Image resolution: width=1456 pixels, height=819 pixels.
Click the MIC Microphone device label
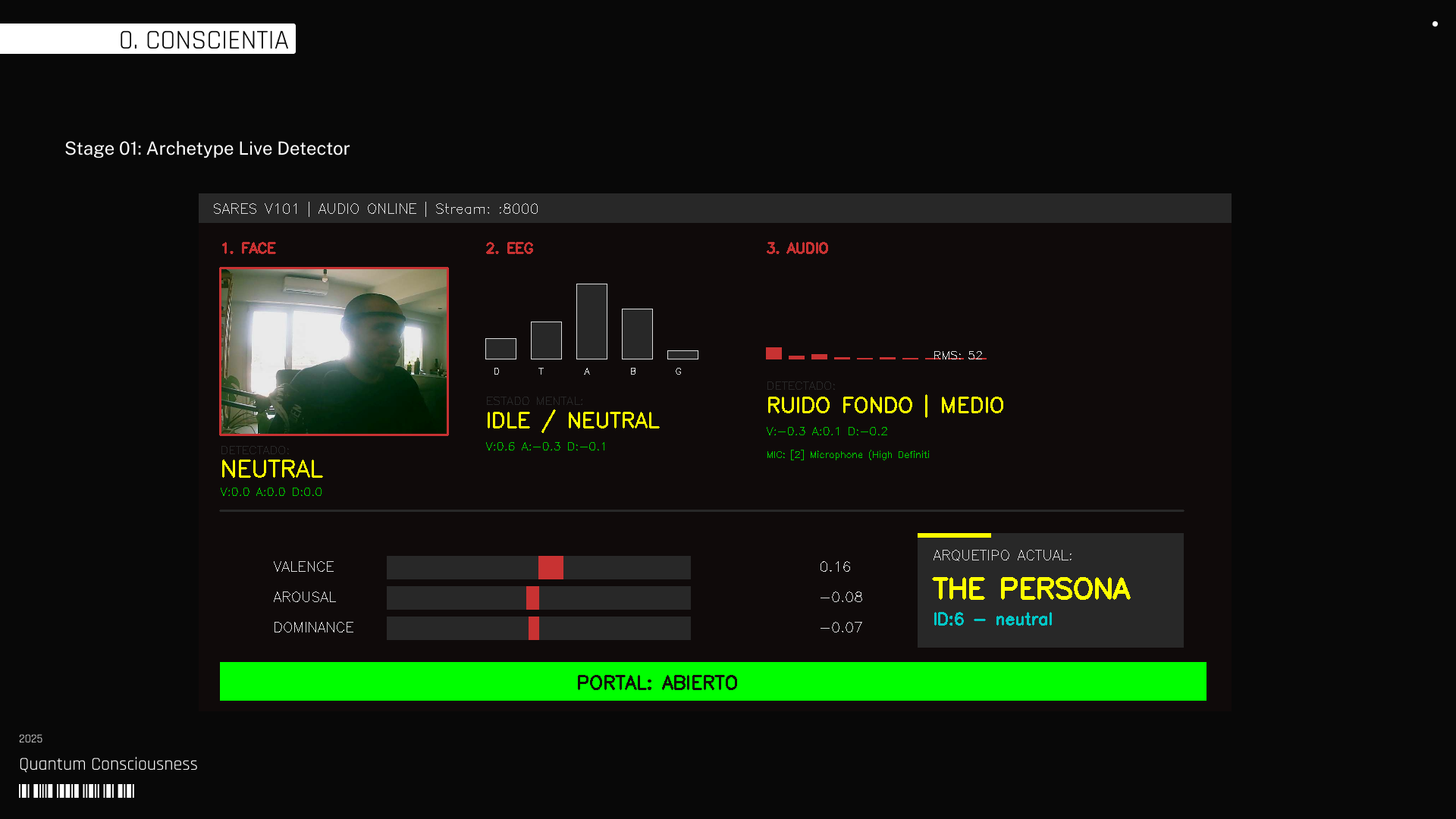tap(848, 455)
